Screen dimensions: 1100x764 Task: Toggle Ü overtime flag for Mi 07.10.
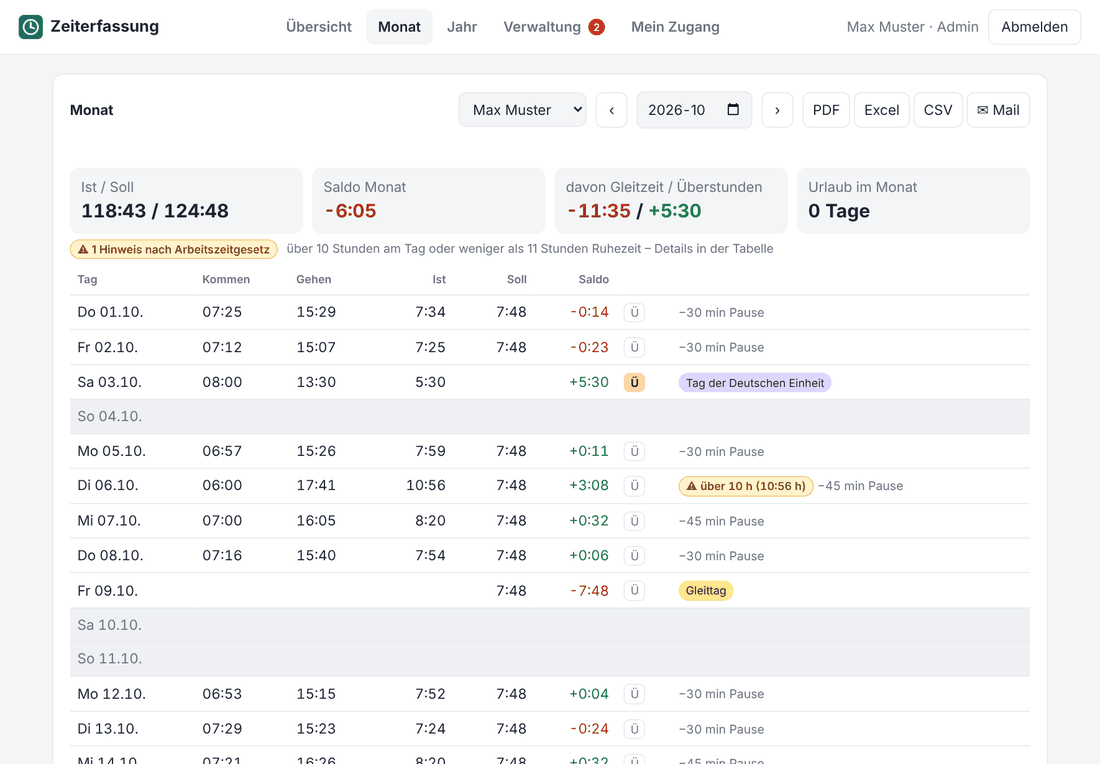[634, 521]
